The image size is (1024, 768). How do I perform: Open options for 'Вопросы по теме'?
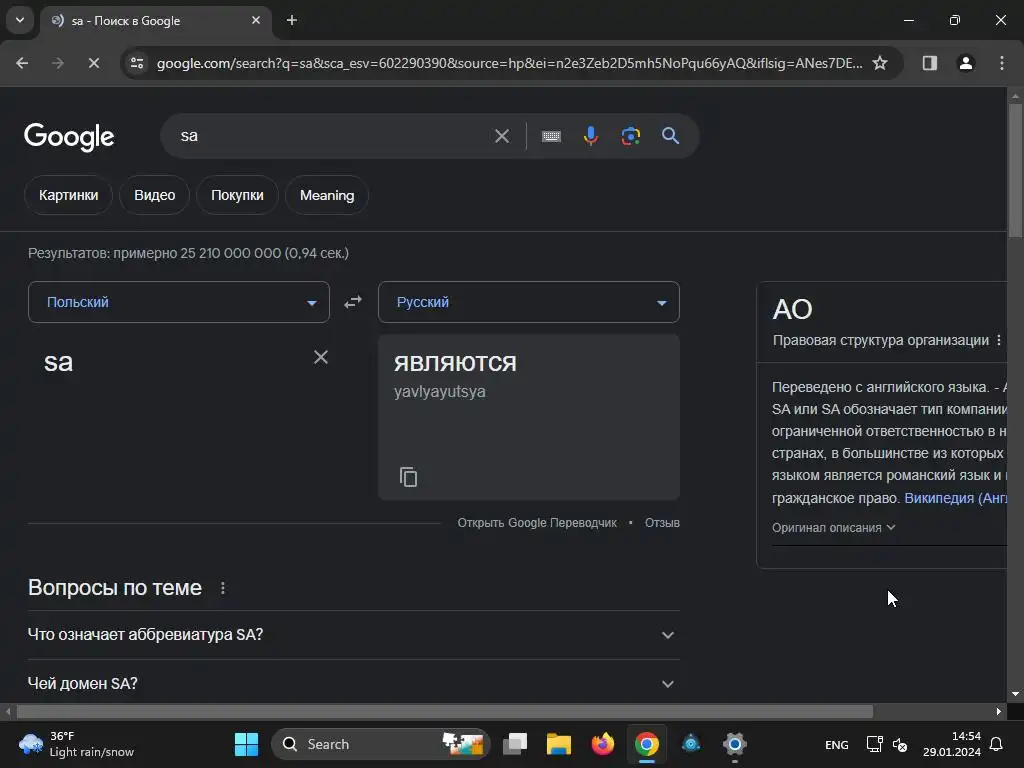(x=223, y=588)
